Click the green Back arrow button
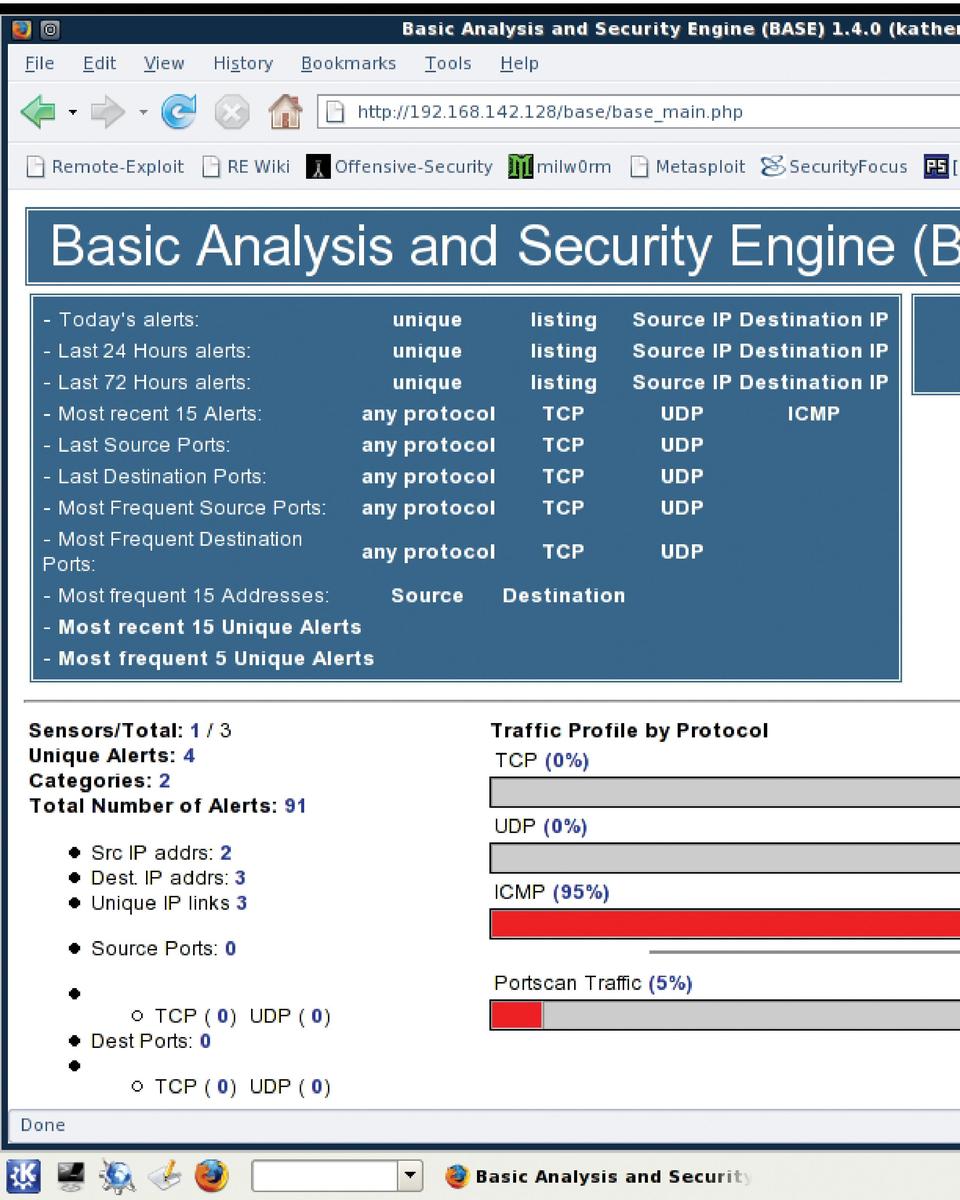The width and height of the screenshot is (960, 1200). coord(37,112)
